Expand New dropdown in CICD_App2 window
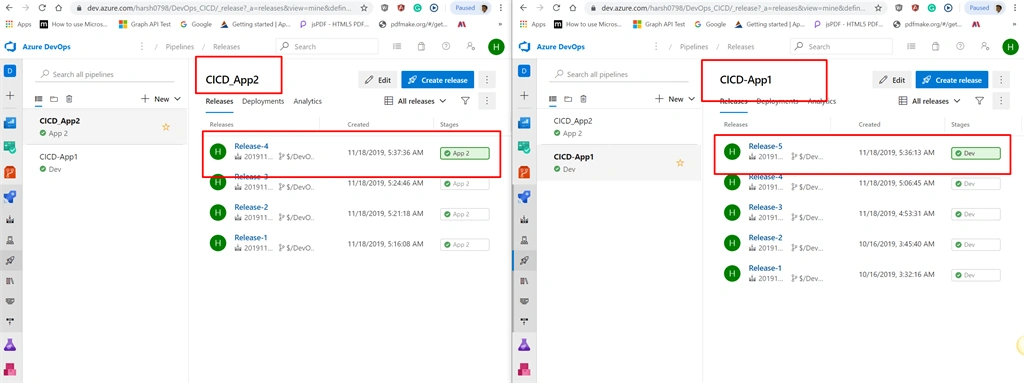This screenshot has height=383, width=1024. point(161,99)
